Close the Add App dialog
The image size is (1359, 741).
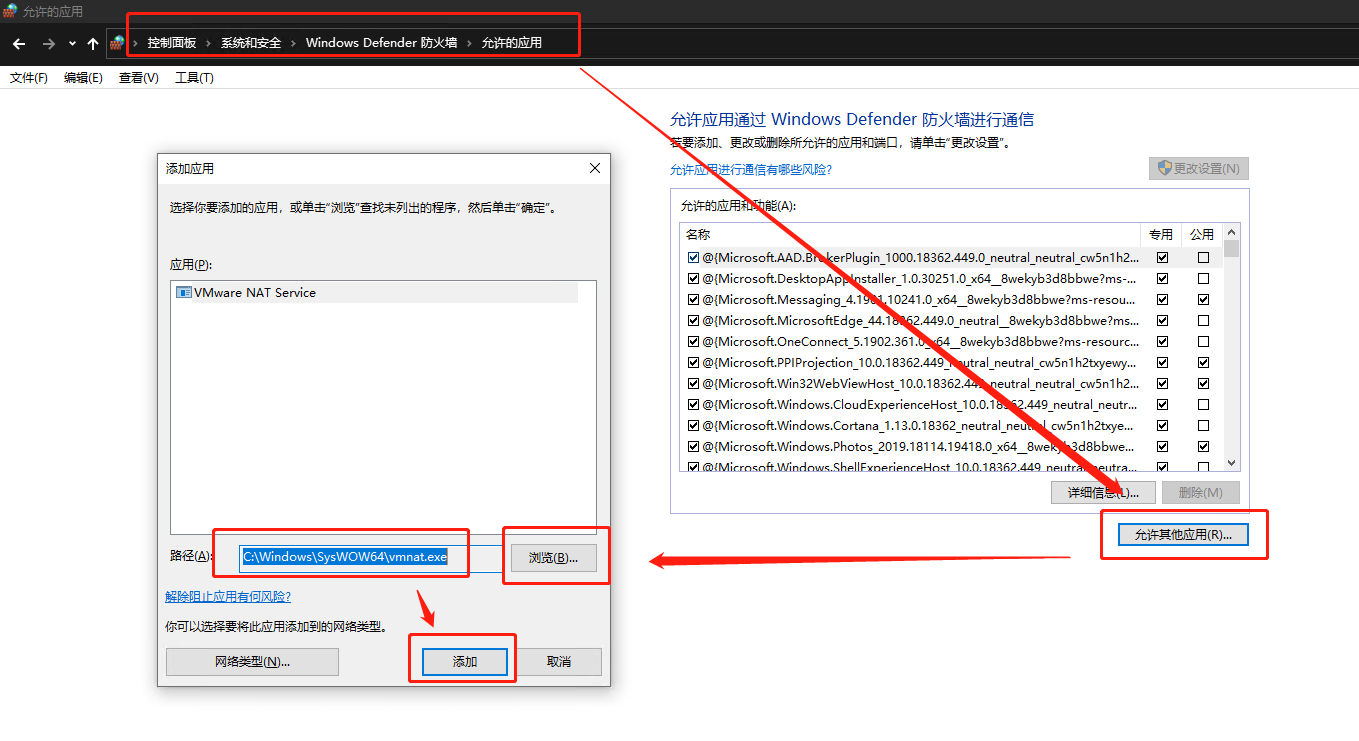(x=594, y=168)
